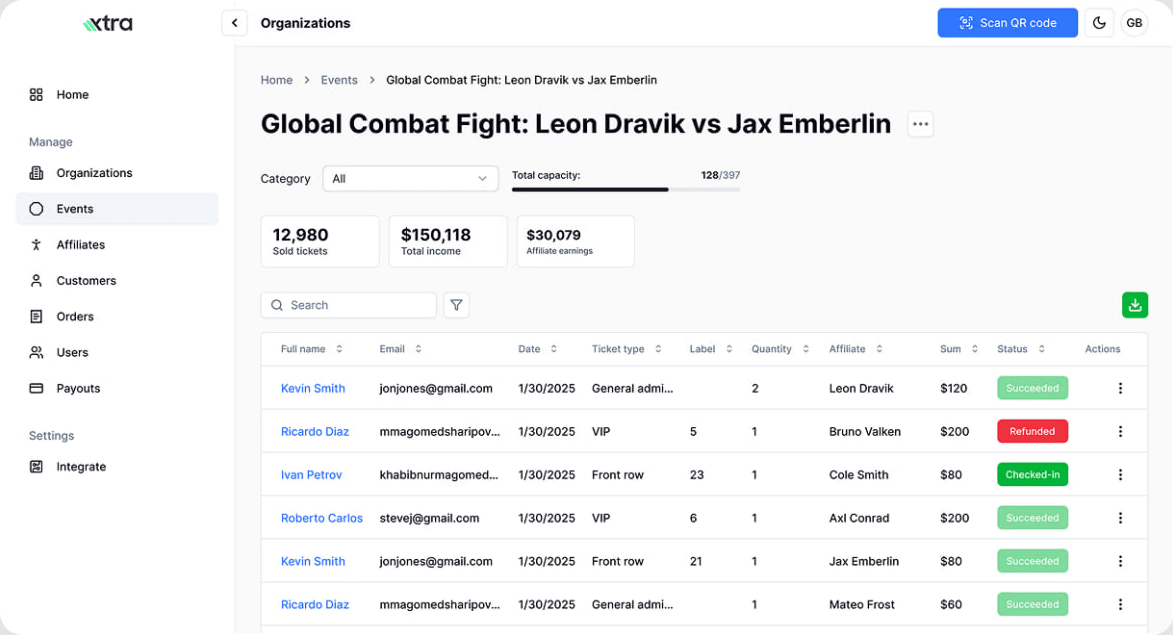Click the Total capacity progress bar
Viewport: 1173px width, 635px height.
(x=626, y=189)
